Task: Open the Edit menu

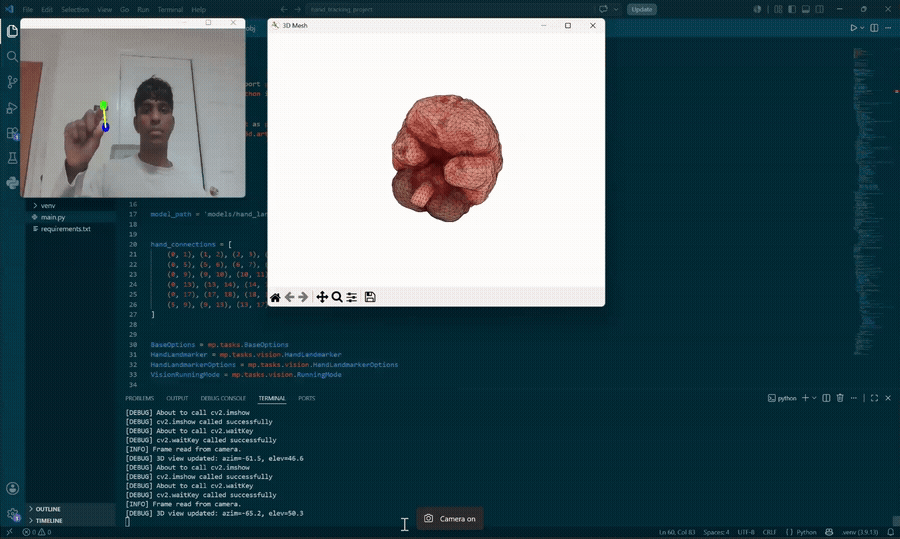Action: coord(47,10)
